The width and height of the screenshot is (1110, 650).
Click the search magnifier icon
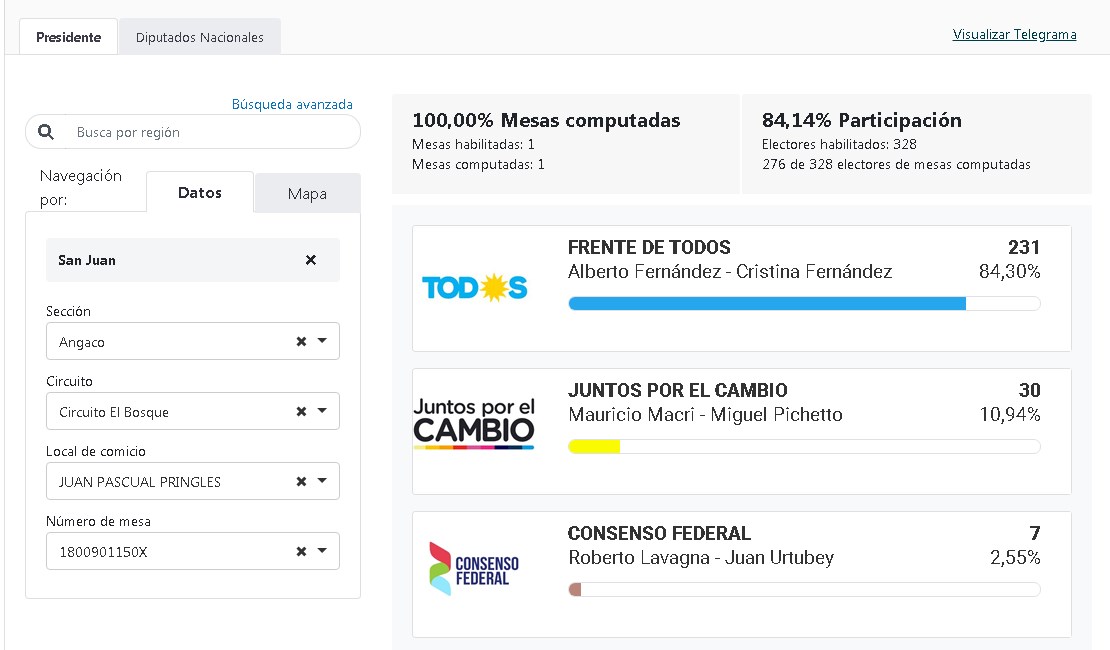click(x=46, y=132)
